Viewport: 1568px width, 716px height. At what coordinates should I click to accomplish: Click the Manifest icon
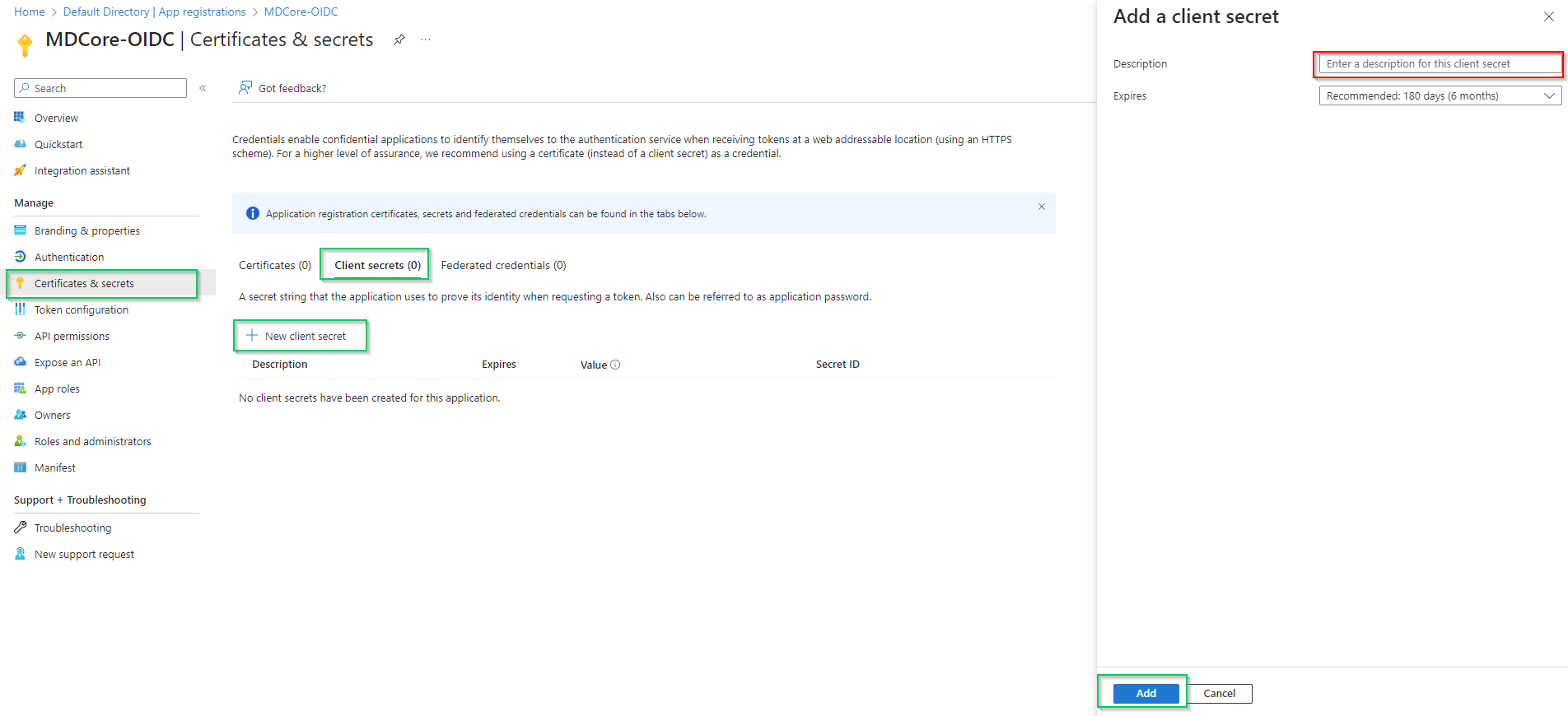20,467
